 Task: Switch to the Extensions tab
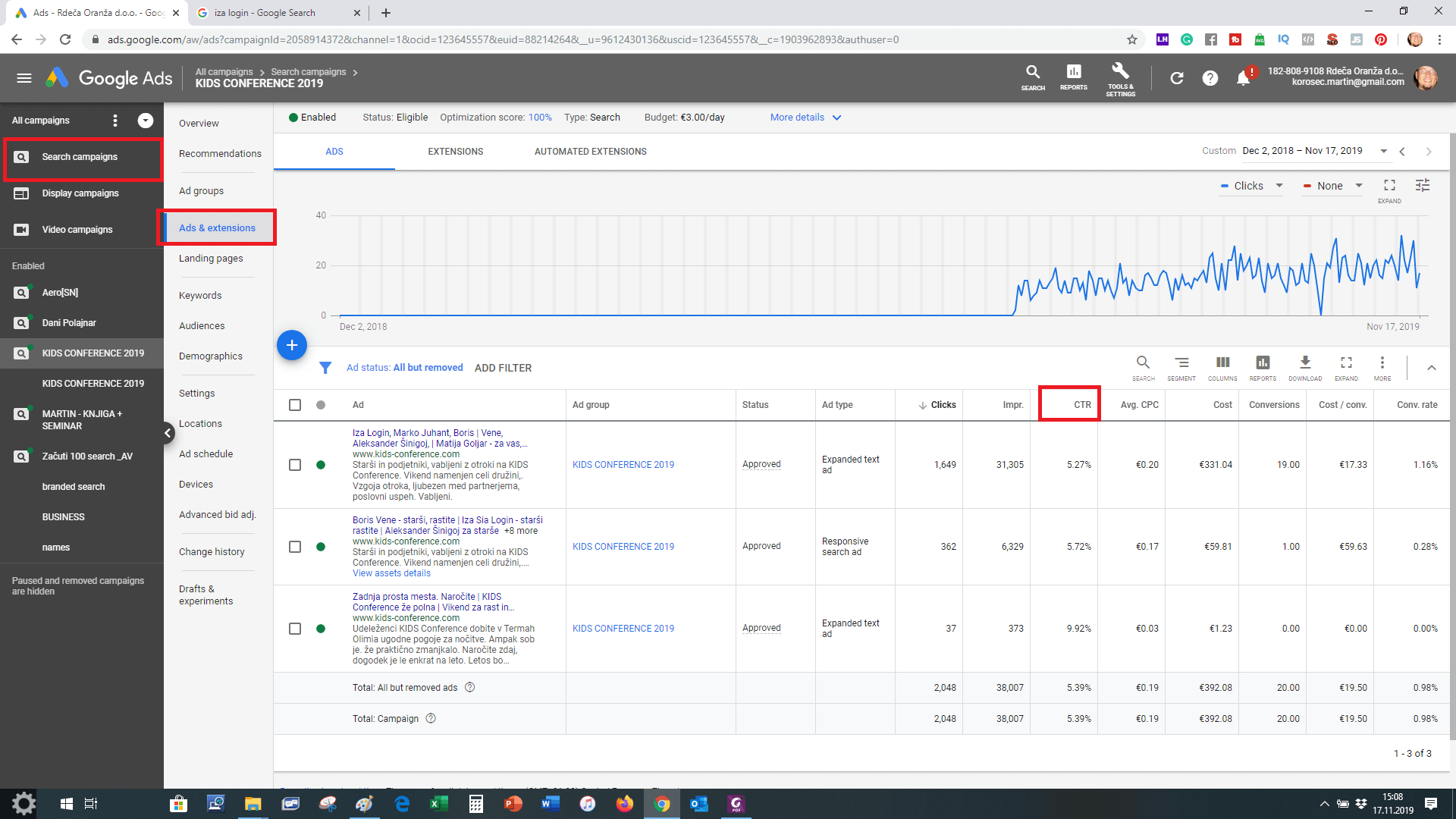click(x=455, y=152)
